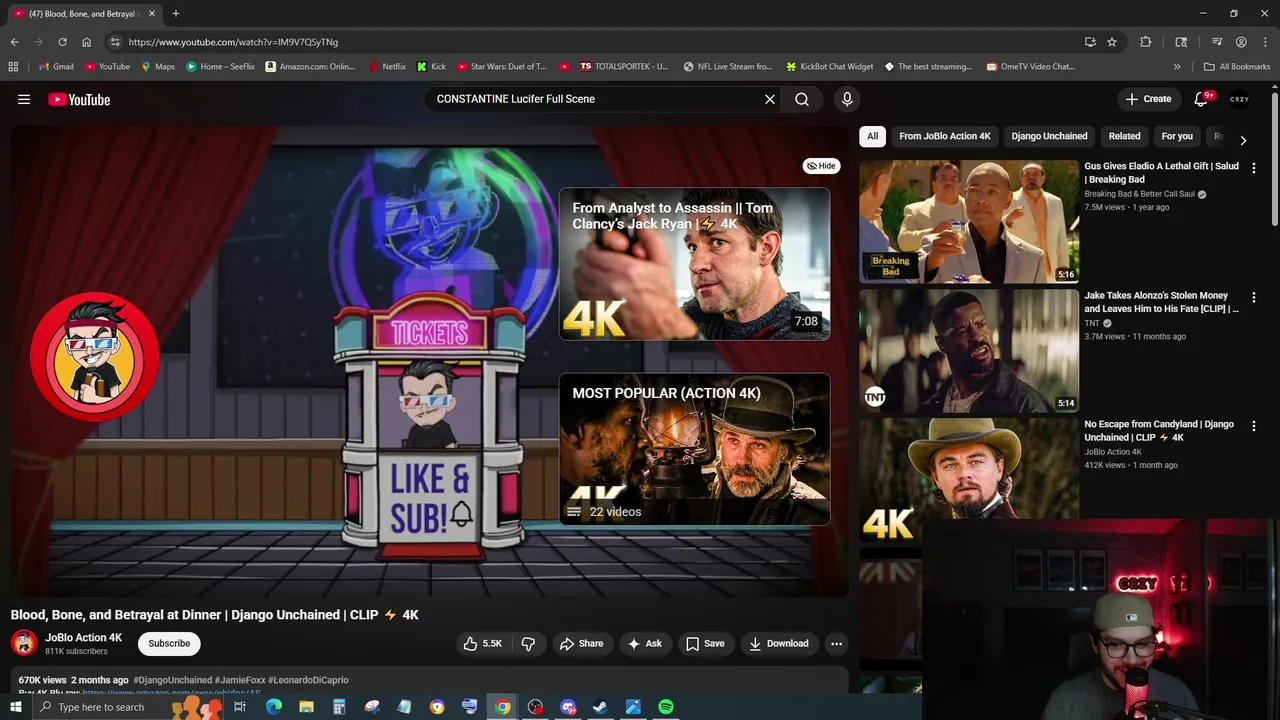Image resolution: width=1280 pixels, height=720 pixels.
Task: Open the YouTube guide hamburger menu
Action: pyautogui.click(x=24, y=99)
